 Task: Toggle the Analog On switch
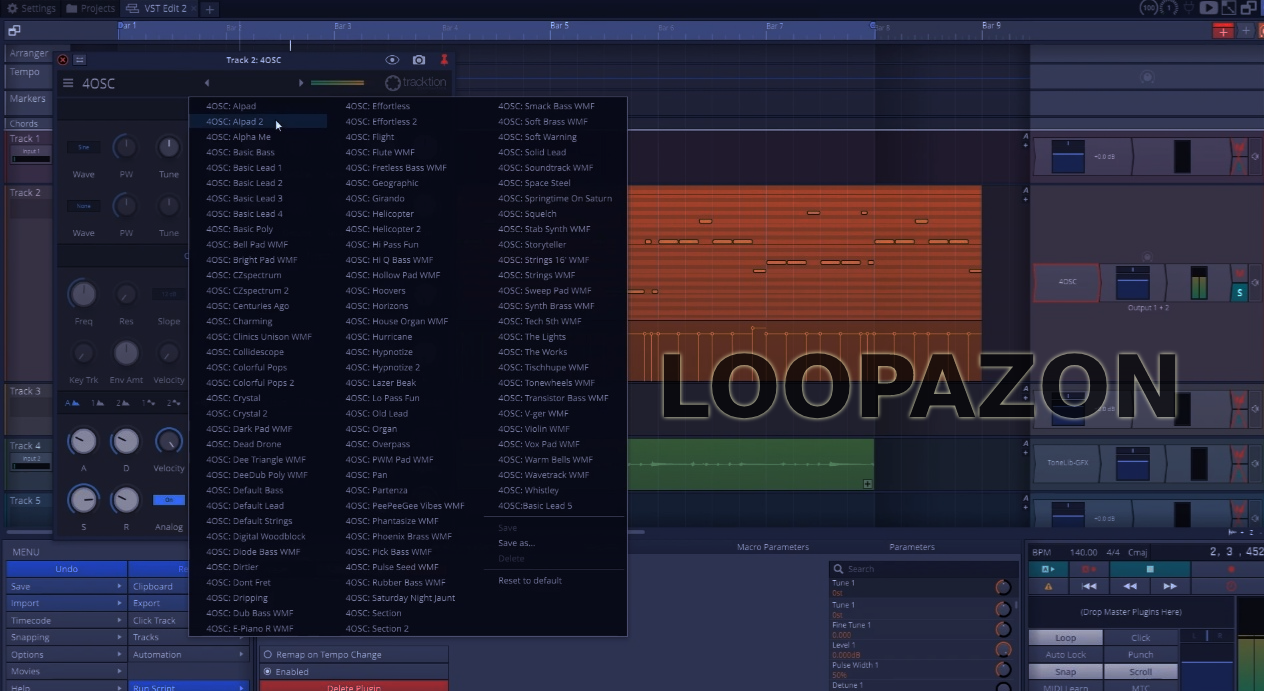tap(169, 500)
